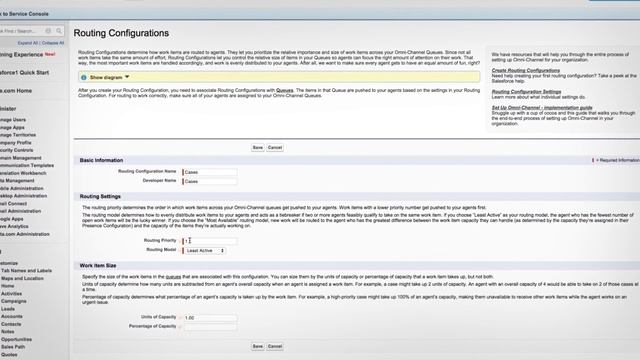Click the Routing Priority field
The width and height of the screenshot is (640, 360).
(210, 241)
